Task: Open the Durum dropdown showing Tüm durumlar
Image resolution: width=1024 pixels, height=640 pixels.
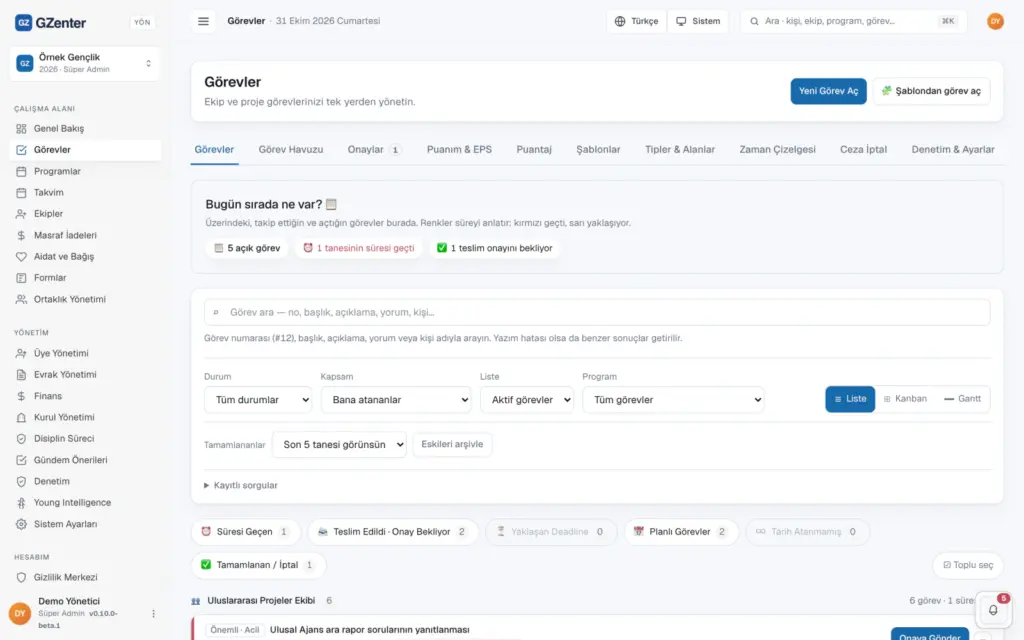Action: click(258, 400)
